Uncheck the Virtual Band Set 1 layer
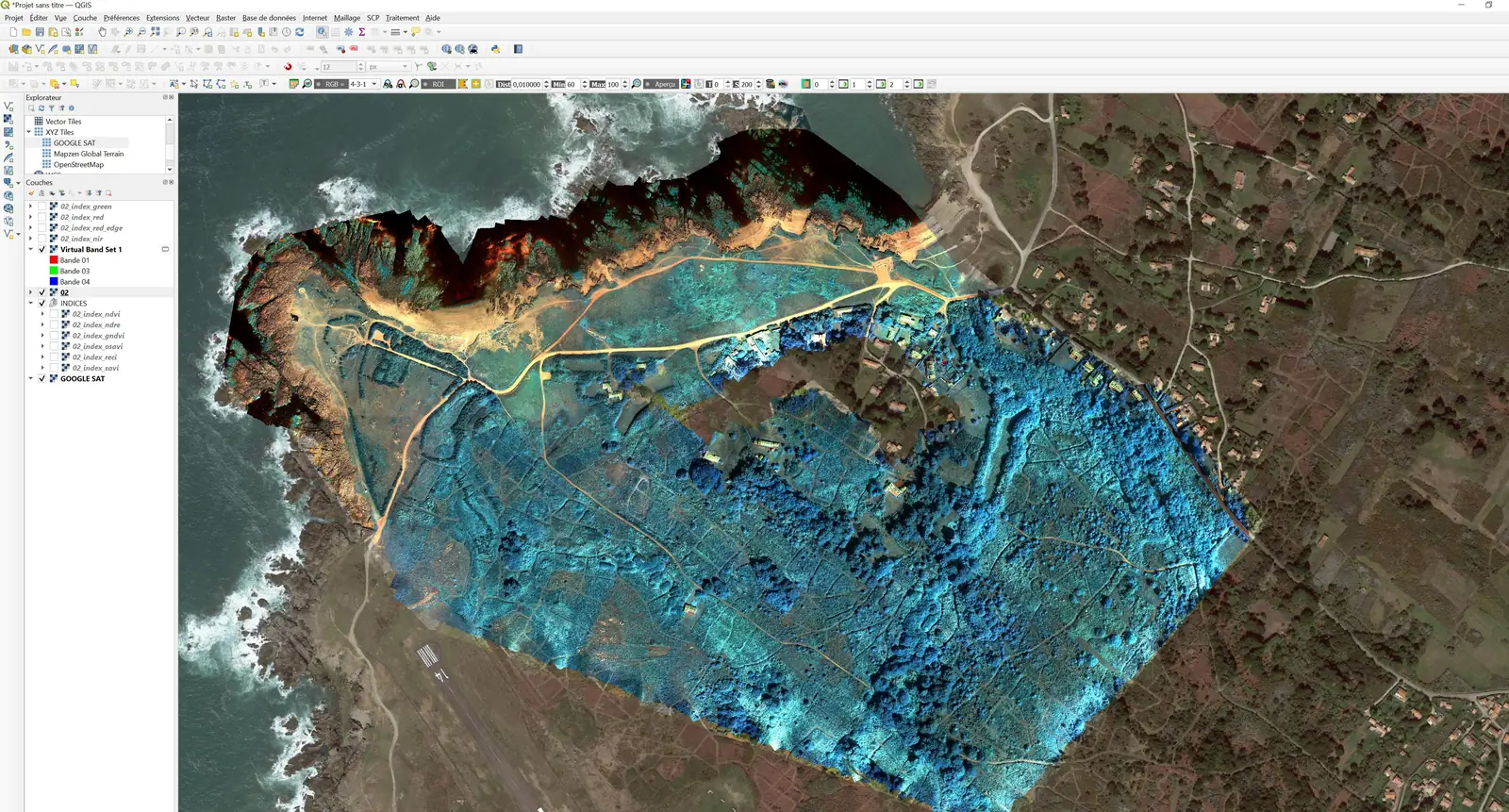 (41, 250)
